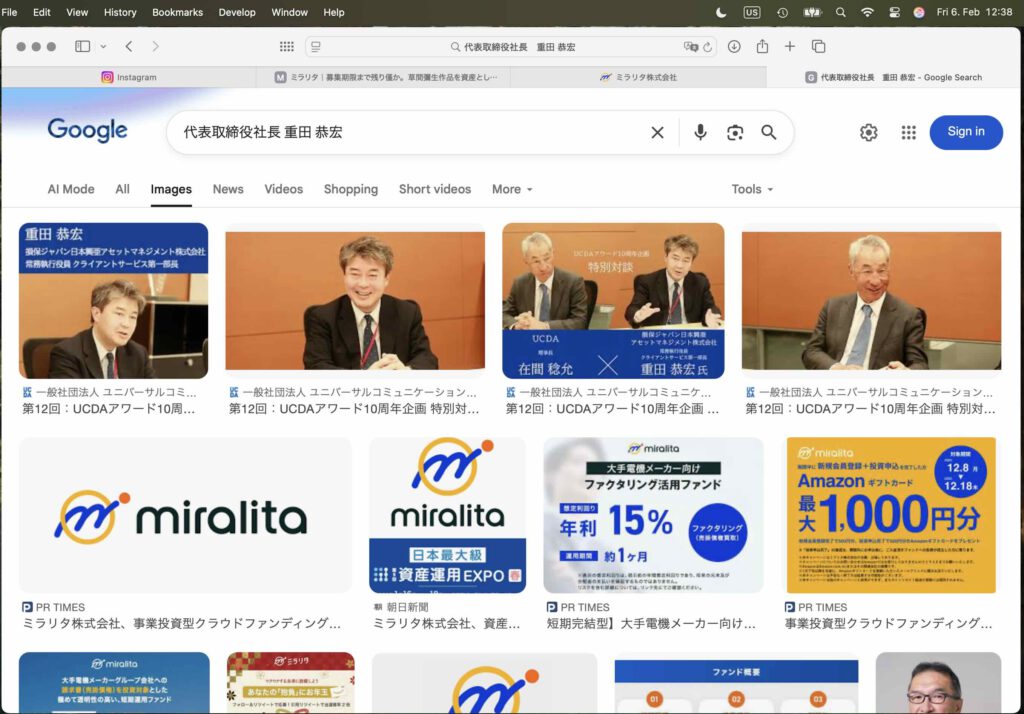Click the voice search microphone icon

pyautogui.click(x=700, y=132)
